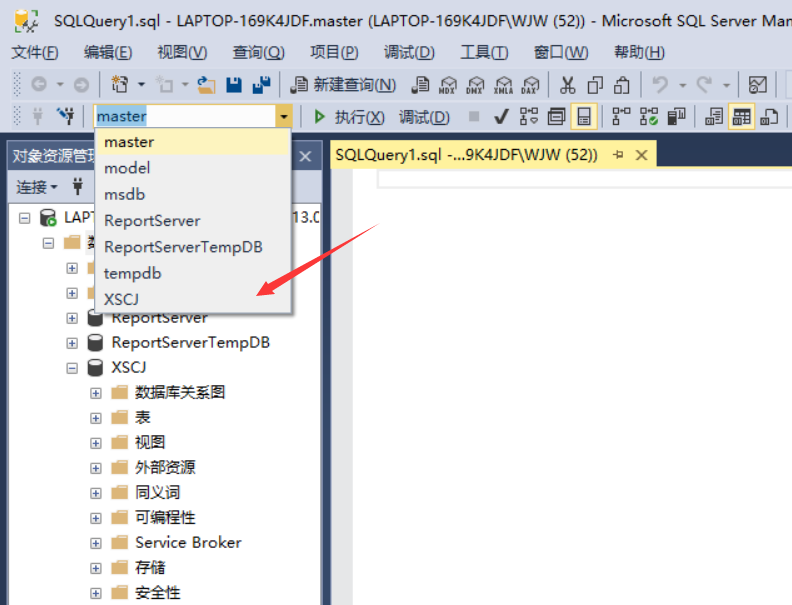Pin the SQLQuery1.sql tab
This screenshot has width=792, height=605.
(618, 155)
